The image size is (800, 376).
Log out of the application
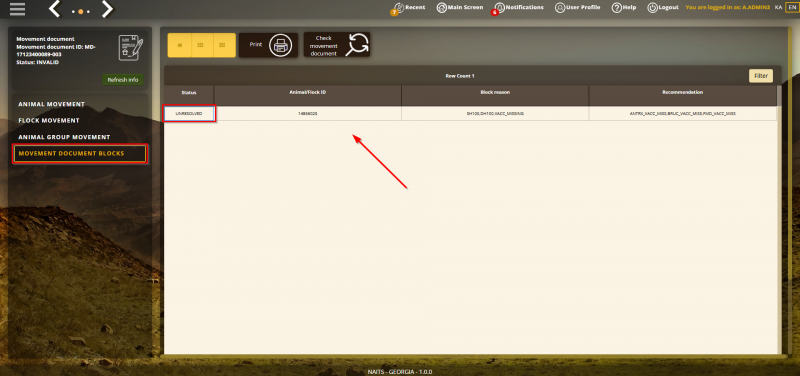pos(663,8)
